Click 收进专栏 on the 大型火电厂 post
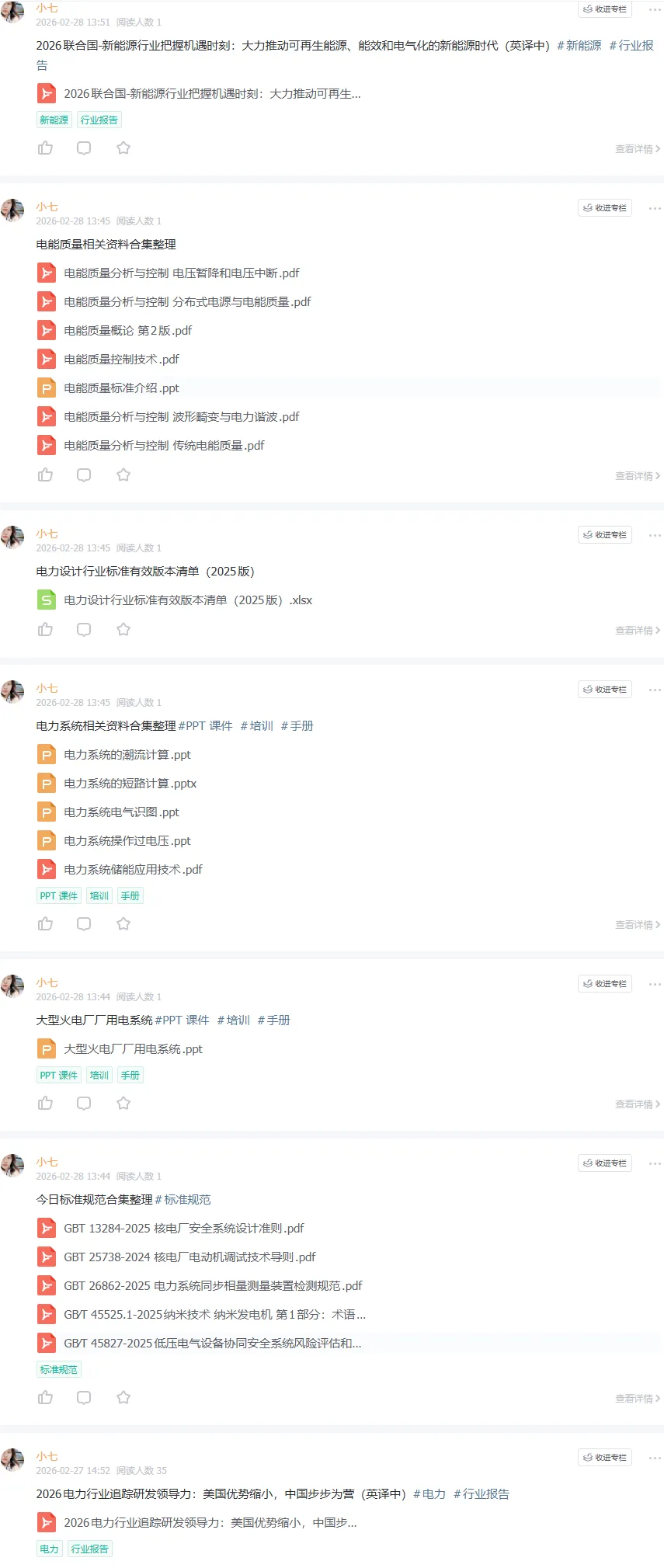Screen dimensions: 664x1568 coord(605,984)
